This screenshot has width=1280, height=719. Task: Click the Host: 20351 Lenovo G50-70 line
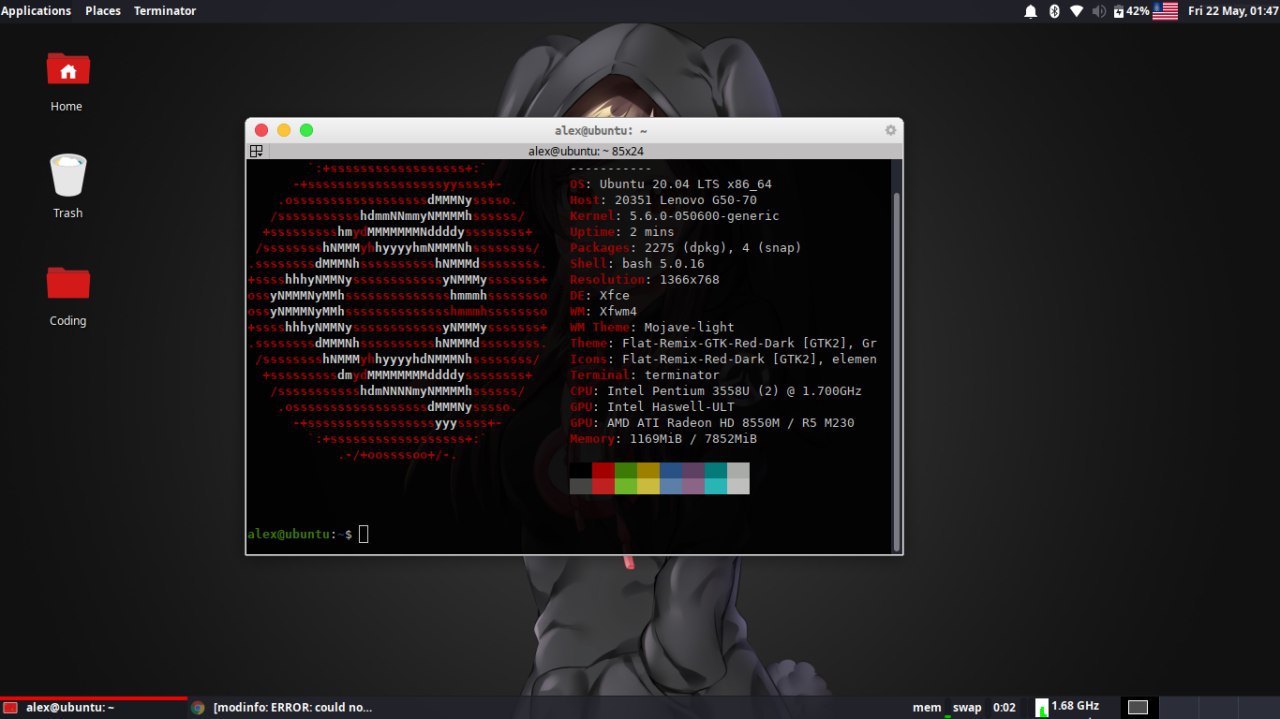(x=663, y=200)
